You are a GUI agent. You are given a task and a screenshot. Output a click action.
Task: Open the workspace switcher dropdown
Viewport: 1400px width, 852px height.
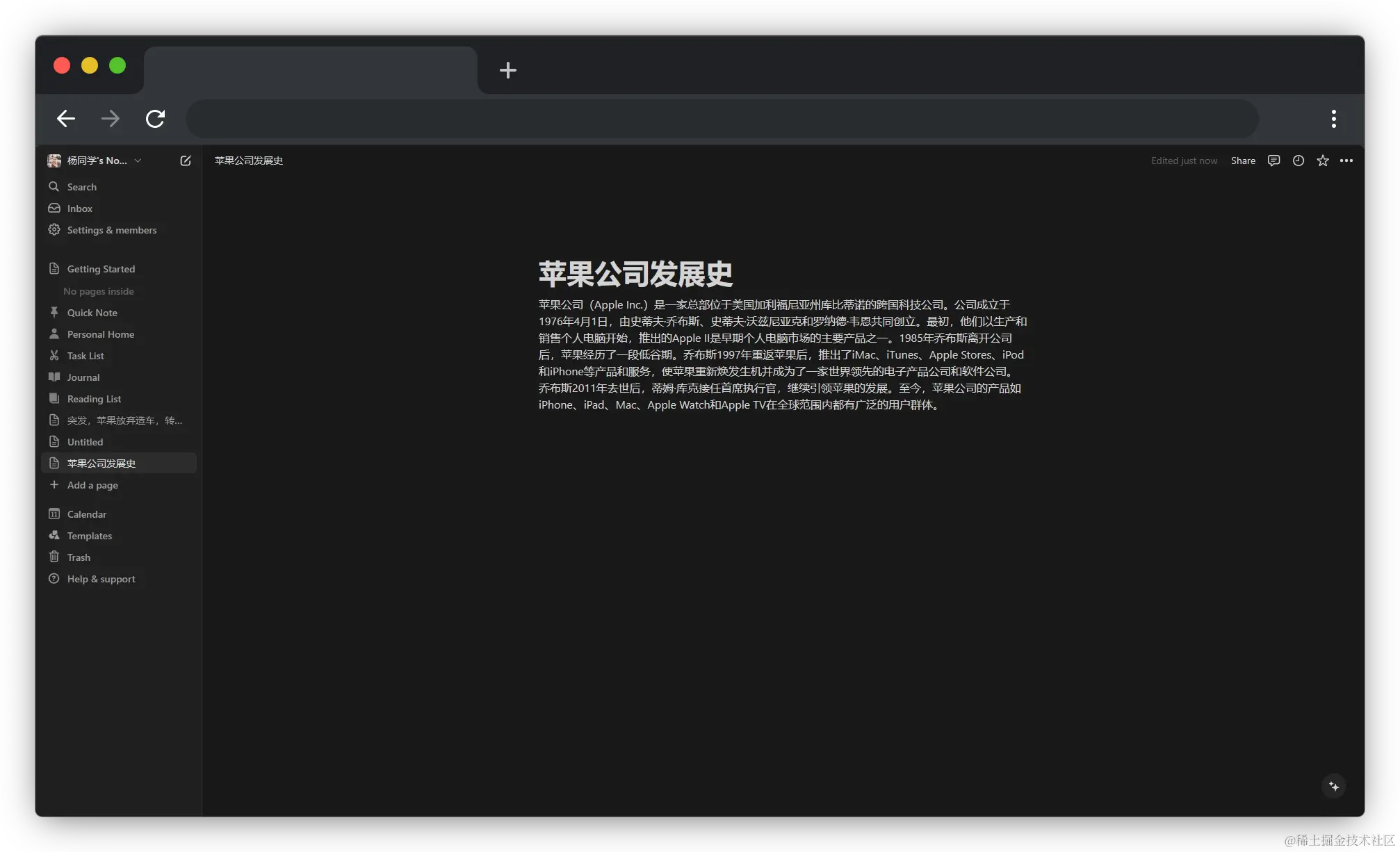[96, 161]
